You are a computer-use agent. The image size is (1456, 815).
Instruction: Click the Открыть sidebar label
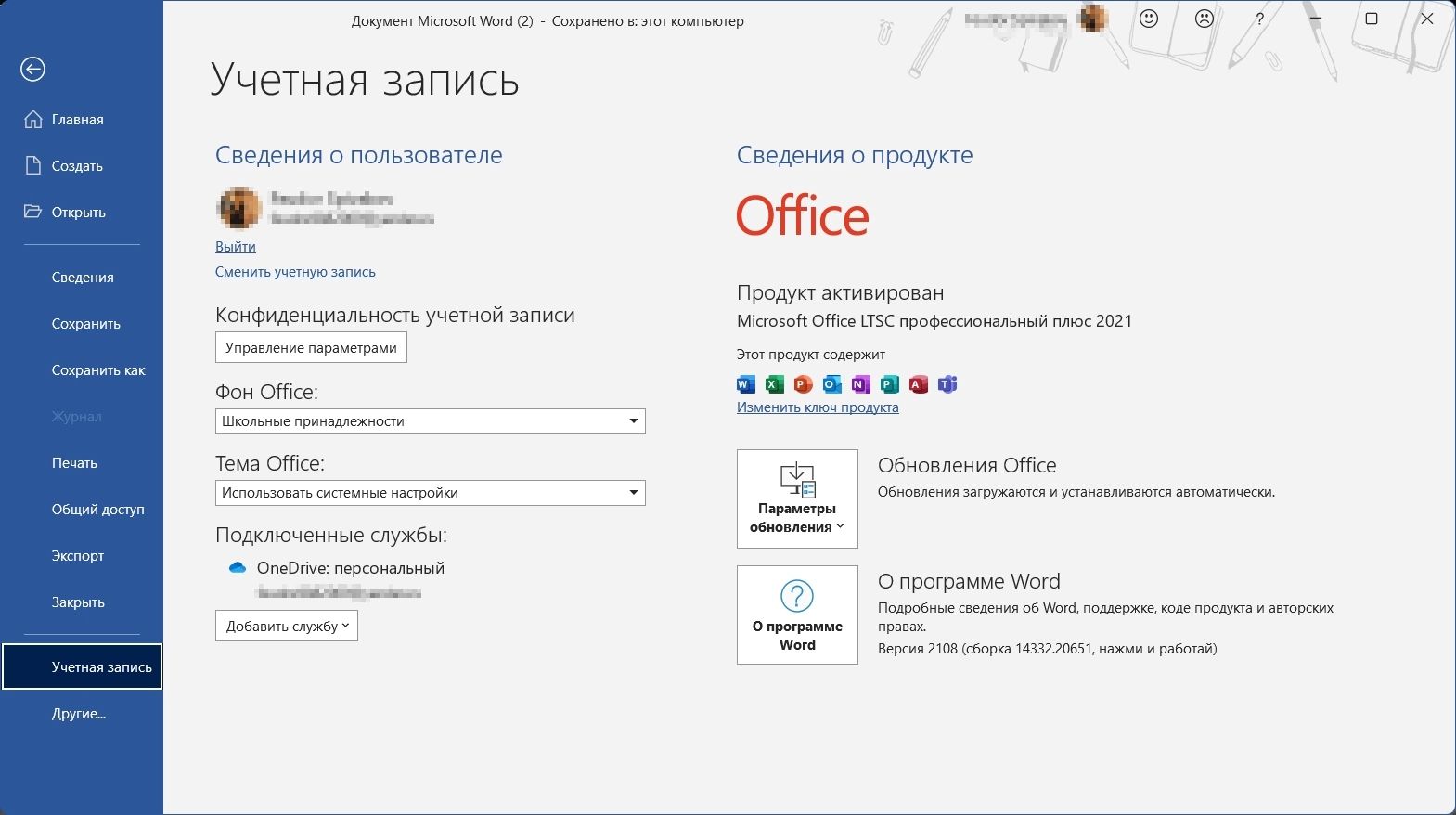(x=79, y=212)
